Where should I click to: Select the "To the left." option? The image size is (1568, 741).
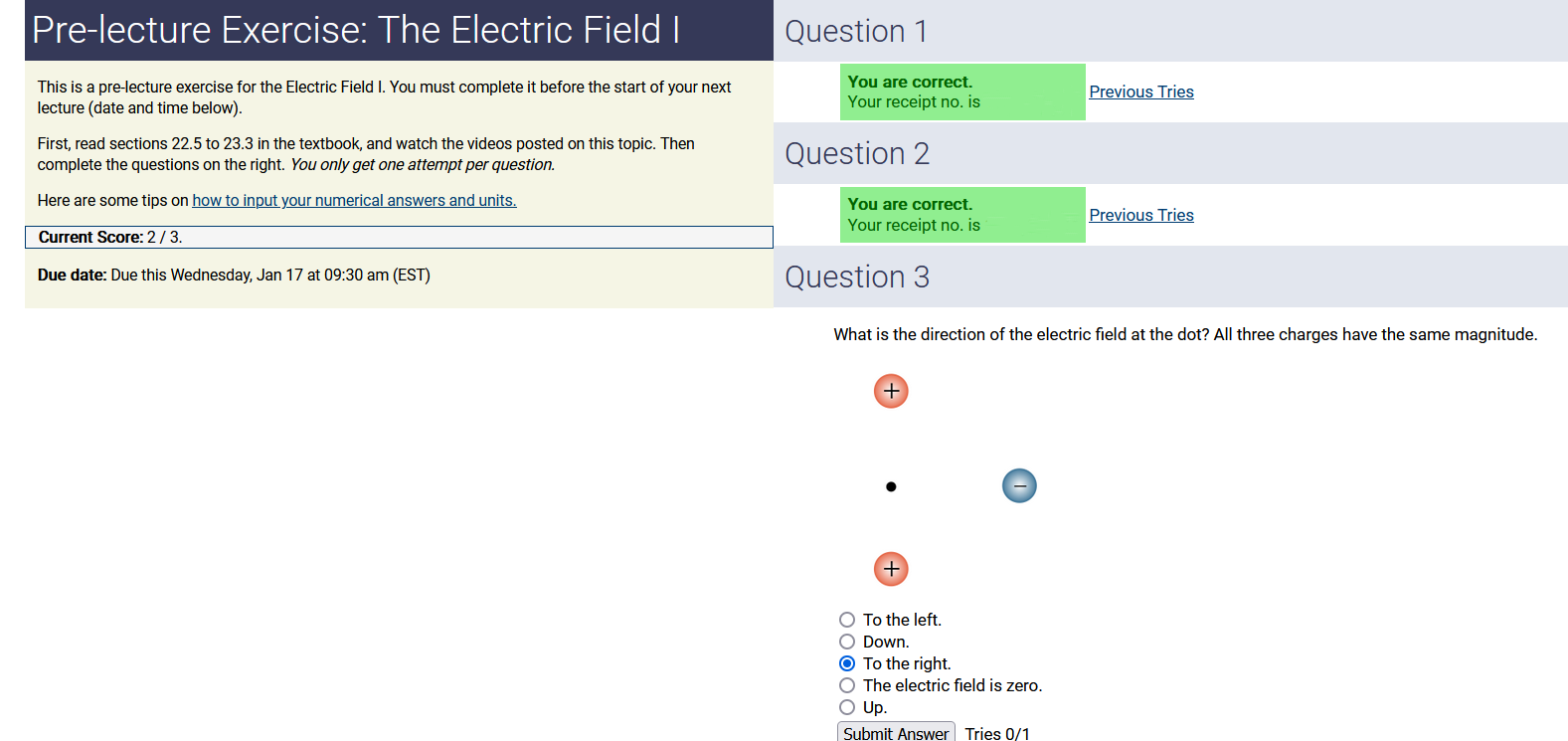click(847, 620)
